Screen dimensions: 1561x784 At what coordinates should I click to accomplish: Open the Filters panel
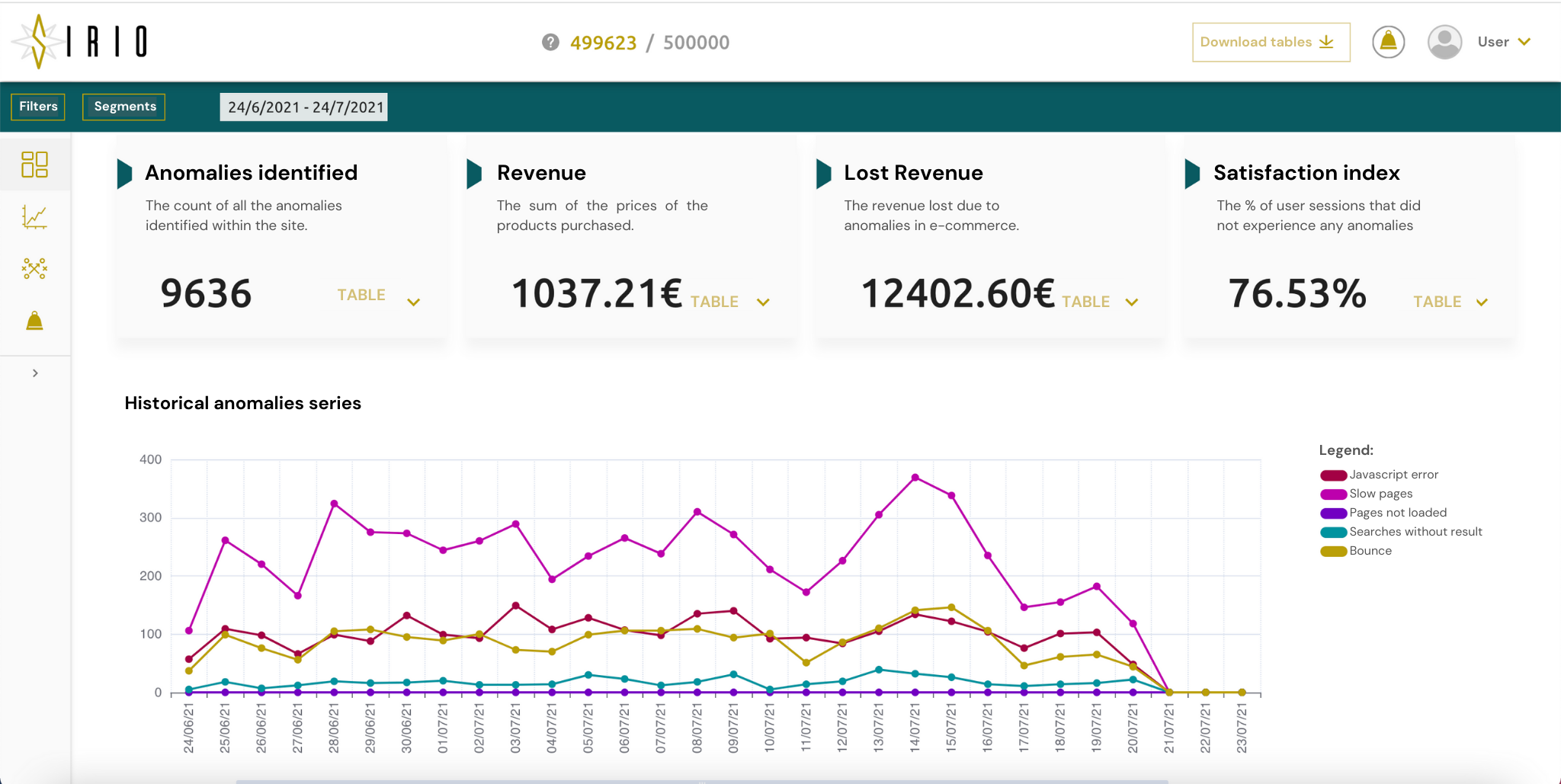[x=38, y=107]
